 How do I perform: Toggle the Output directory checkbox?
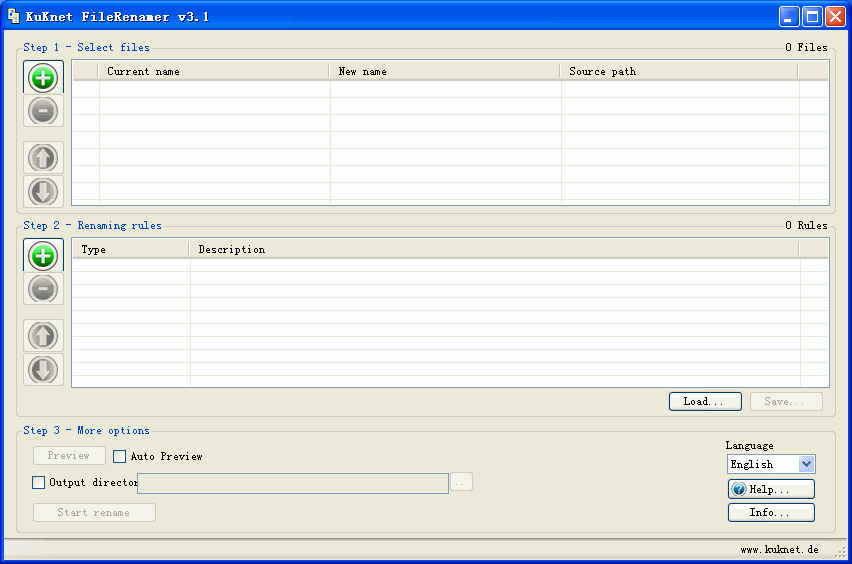(x=39, y=482)
